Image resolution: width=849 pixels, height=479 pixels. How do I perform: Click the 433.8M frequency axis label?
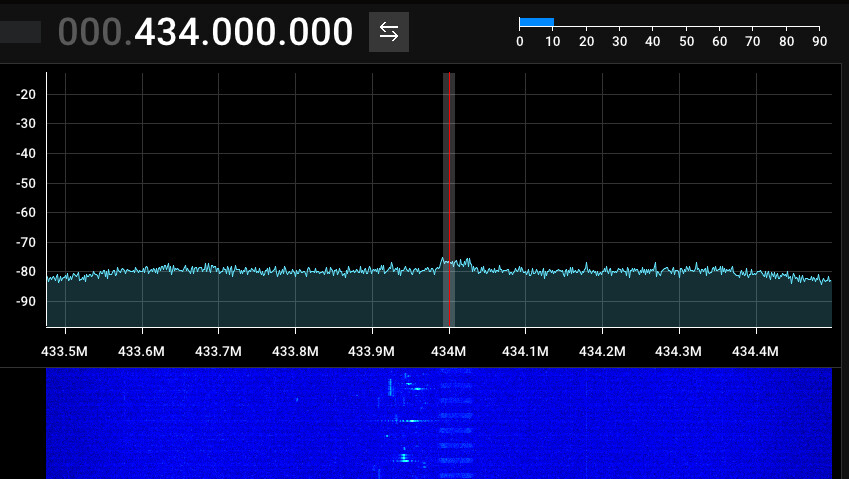click(x=295, y=351)
